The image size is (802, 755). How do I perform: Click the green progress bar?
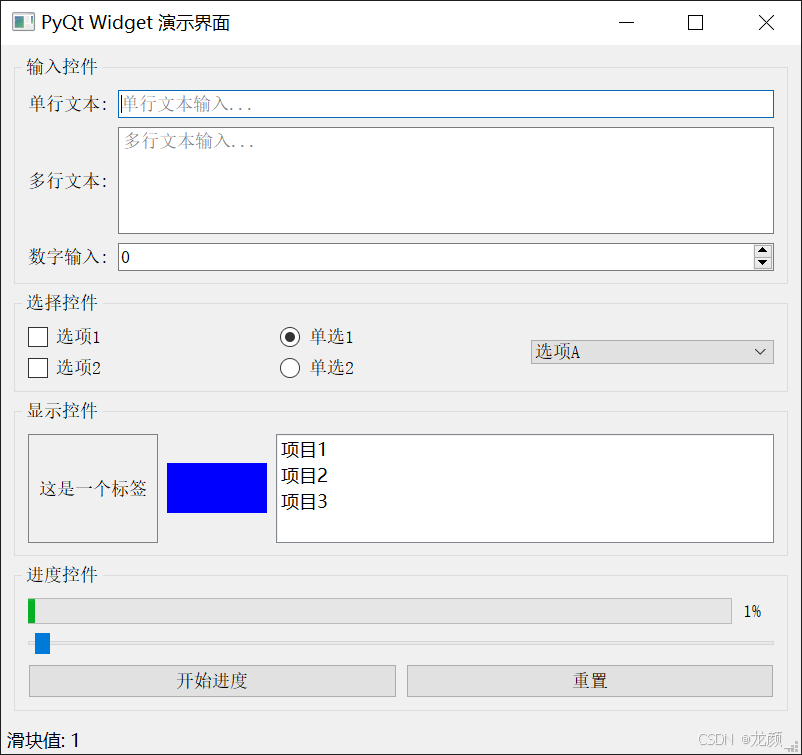[x=380, y=611]
